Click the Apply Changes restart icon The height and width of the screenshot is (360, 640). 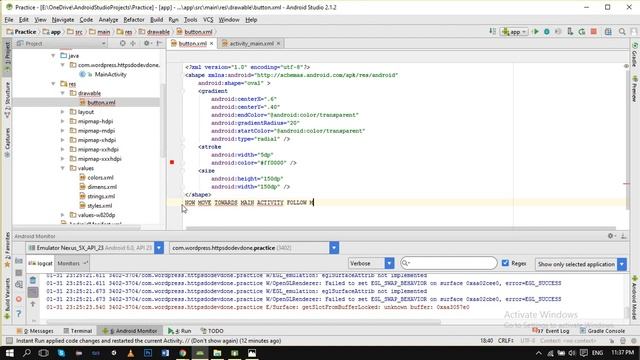pyautogui.click(x=582, y=31)
